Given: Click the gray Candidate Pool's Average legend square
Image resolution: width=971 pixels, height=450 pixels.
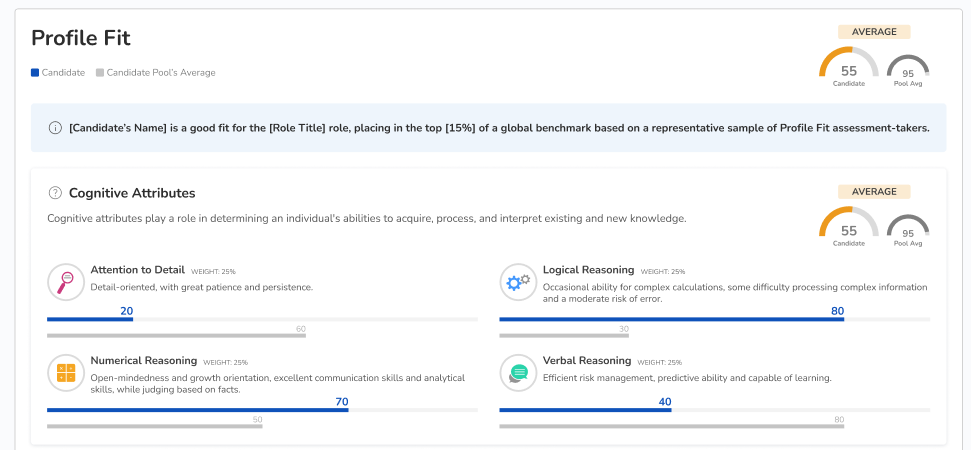Looking at the screenshot, I should [100, 72].
